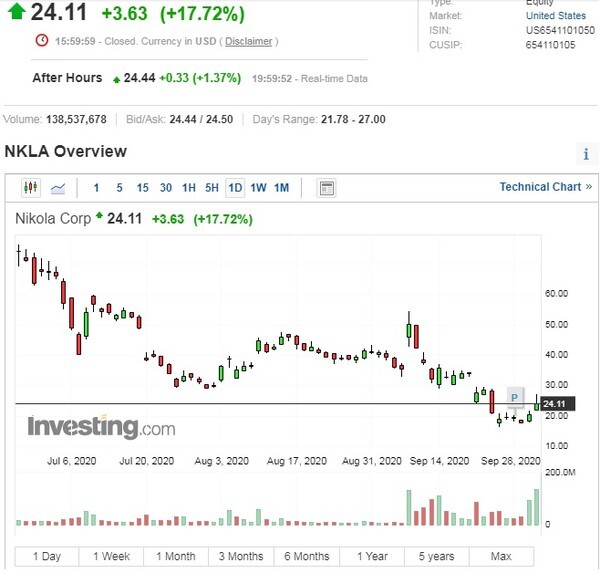The width and height of the screenshot is (600, 573).
Task: Switch to candlestick chart view
Action: pyautogui.click(x=31, y=188)
